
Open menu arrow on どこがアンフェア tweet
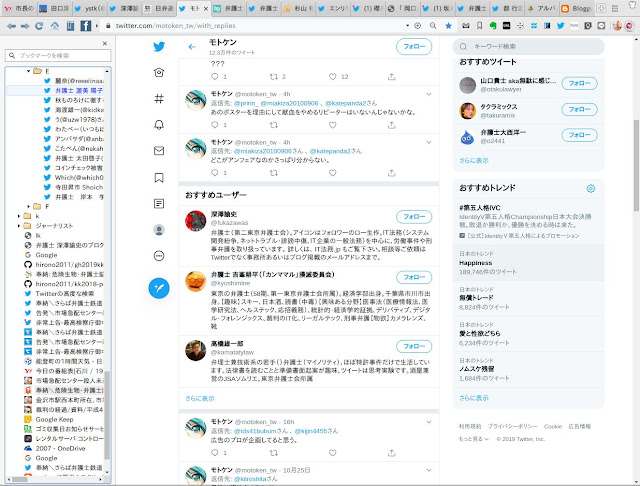click(x=429, y=142)
